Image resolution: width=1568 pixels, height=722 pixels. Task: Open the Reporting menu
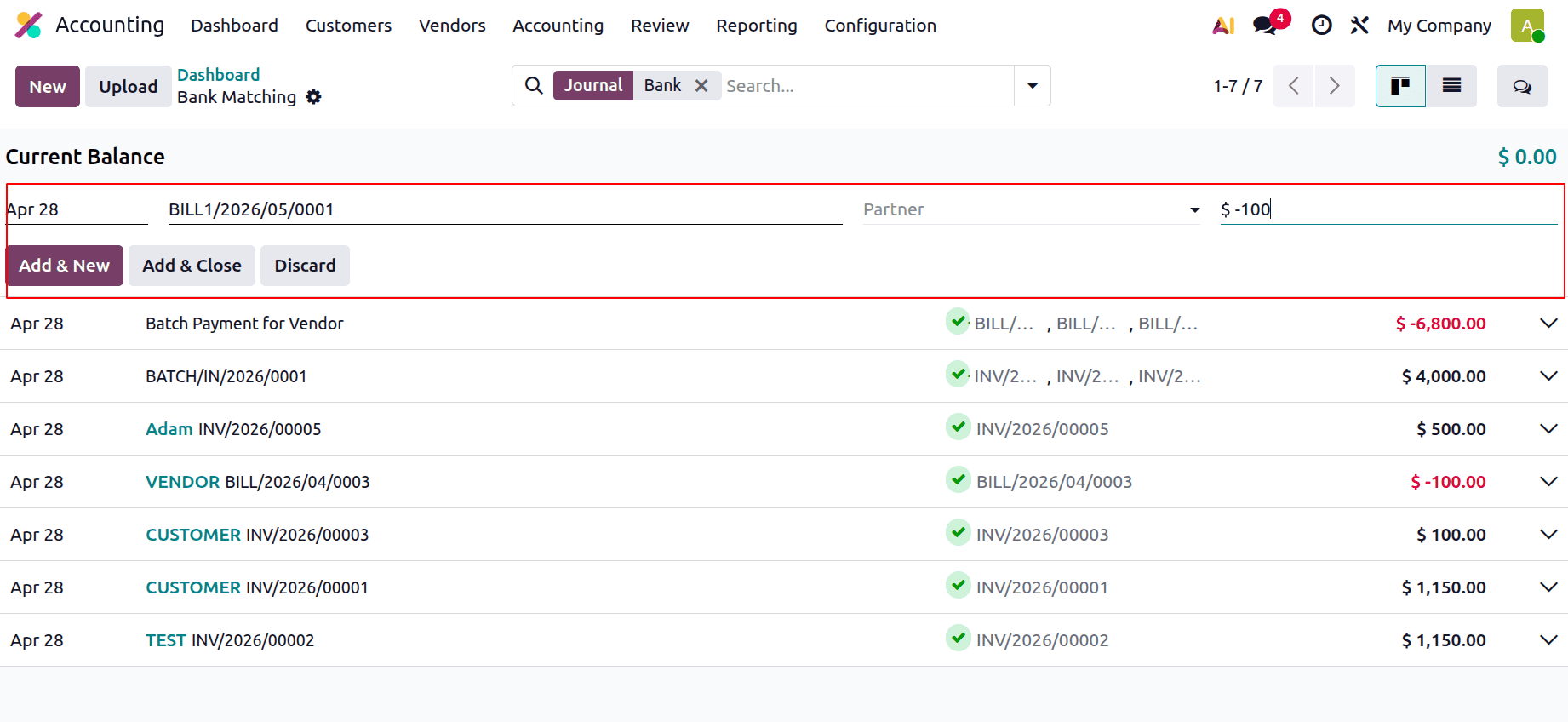pyautogui.click(x=756, y=26)
